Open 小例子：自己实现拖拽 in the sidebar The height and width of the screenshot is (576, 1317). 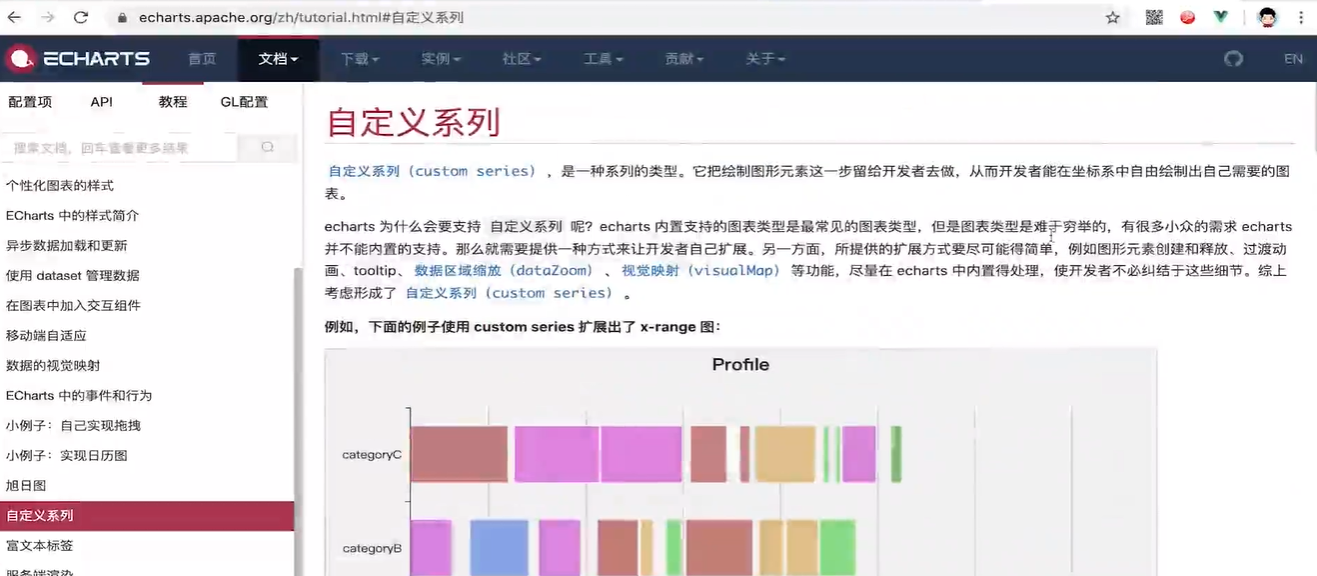73,426
